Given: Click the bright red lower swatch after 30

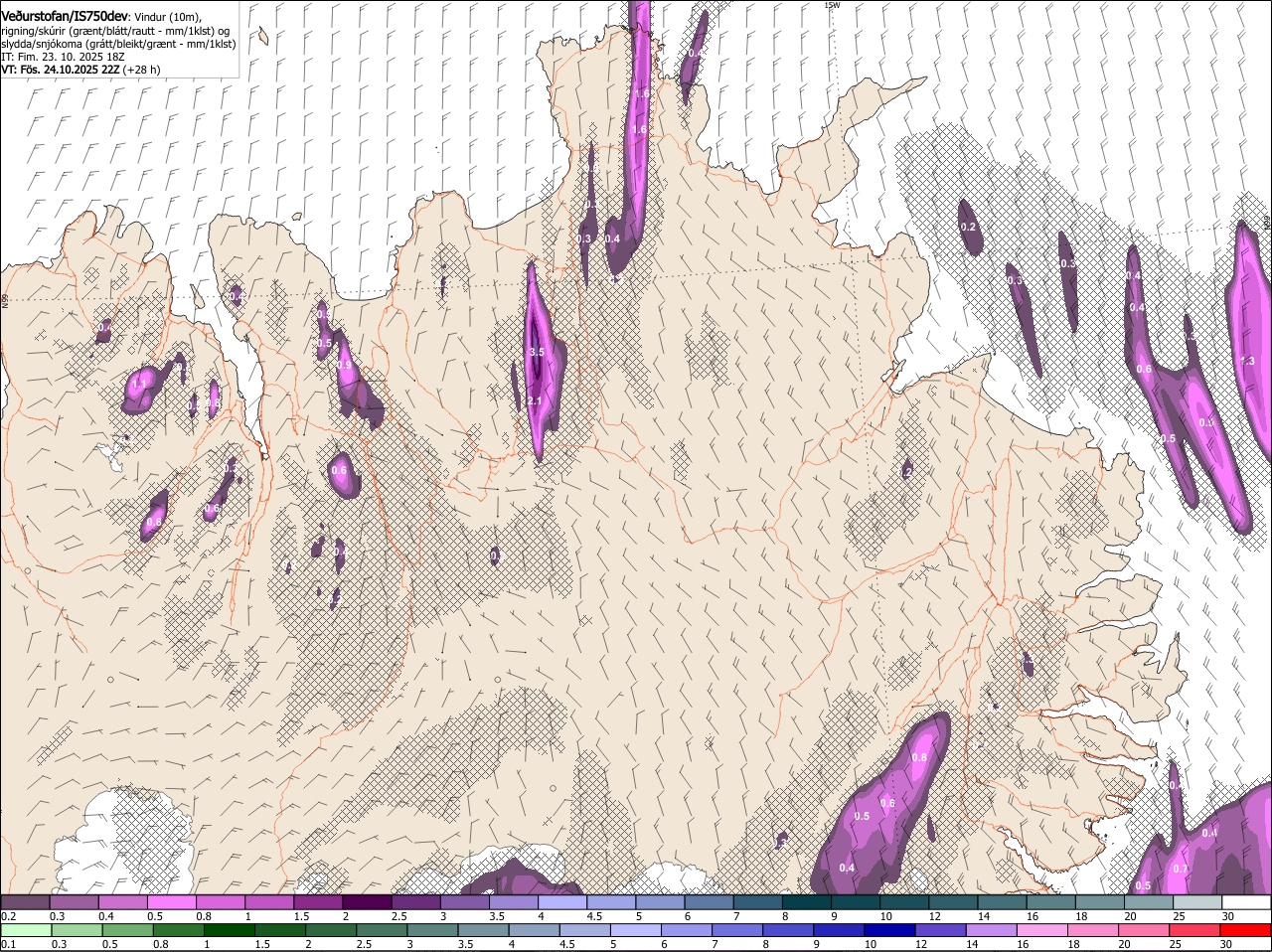Looking at the screenshot, I should (1245, 930).
